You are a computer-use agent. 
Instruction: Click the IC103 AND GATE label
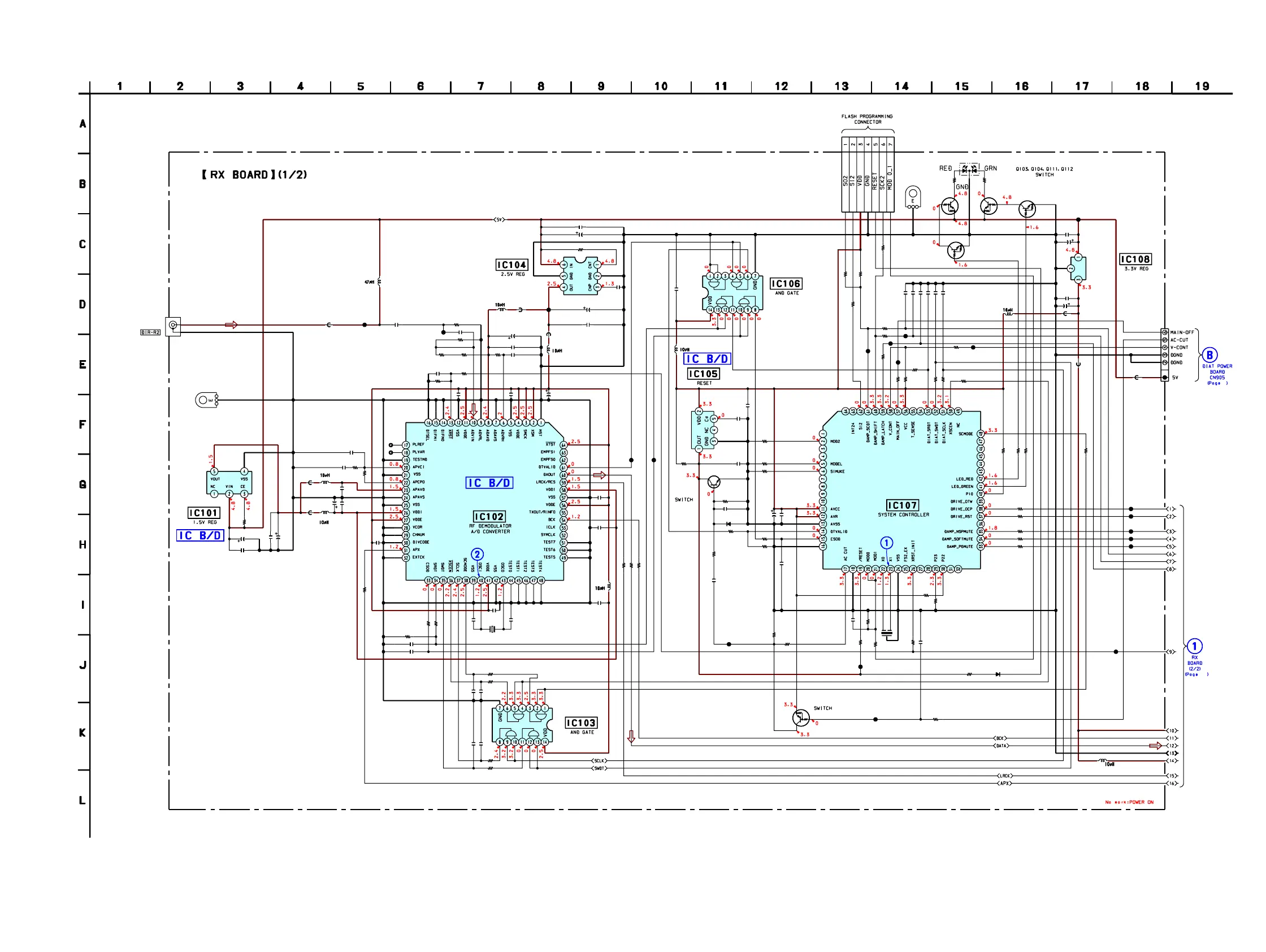pyautogui.click(x=581, y=723)
